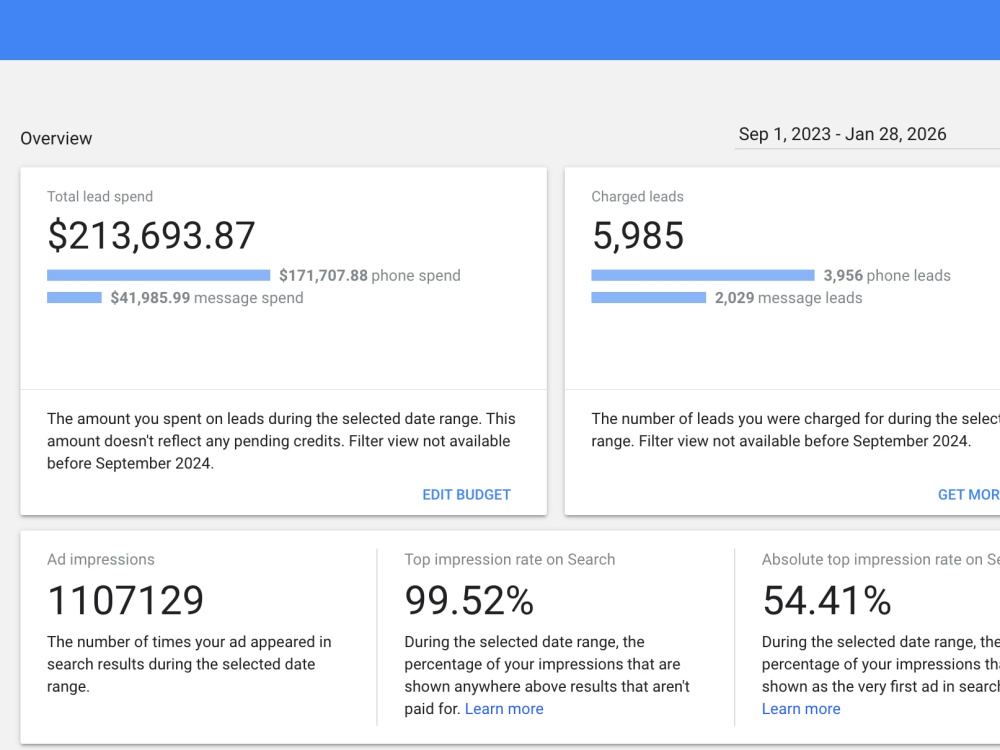Click the message leads progress bar

coord(649,298)
